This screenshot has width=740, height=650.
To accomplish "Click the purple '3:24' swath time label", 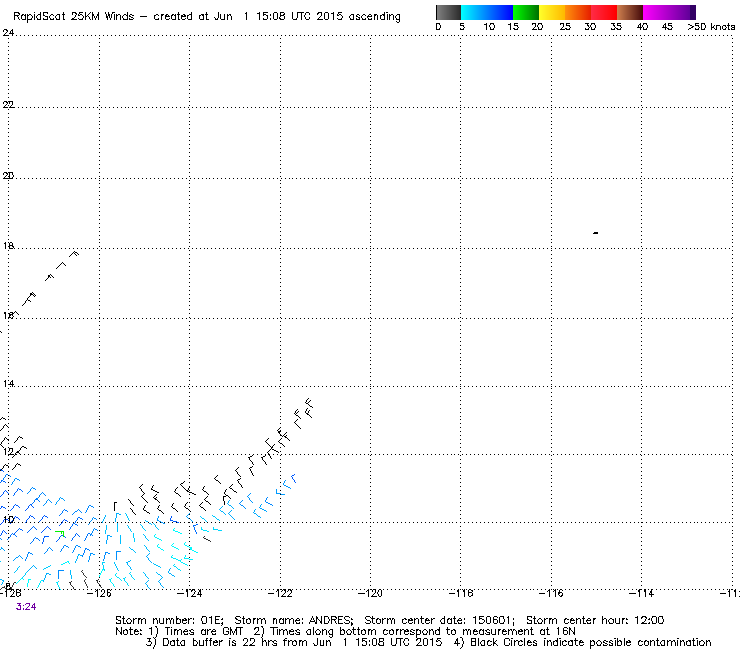I will click(x=26, y=607).
